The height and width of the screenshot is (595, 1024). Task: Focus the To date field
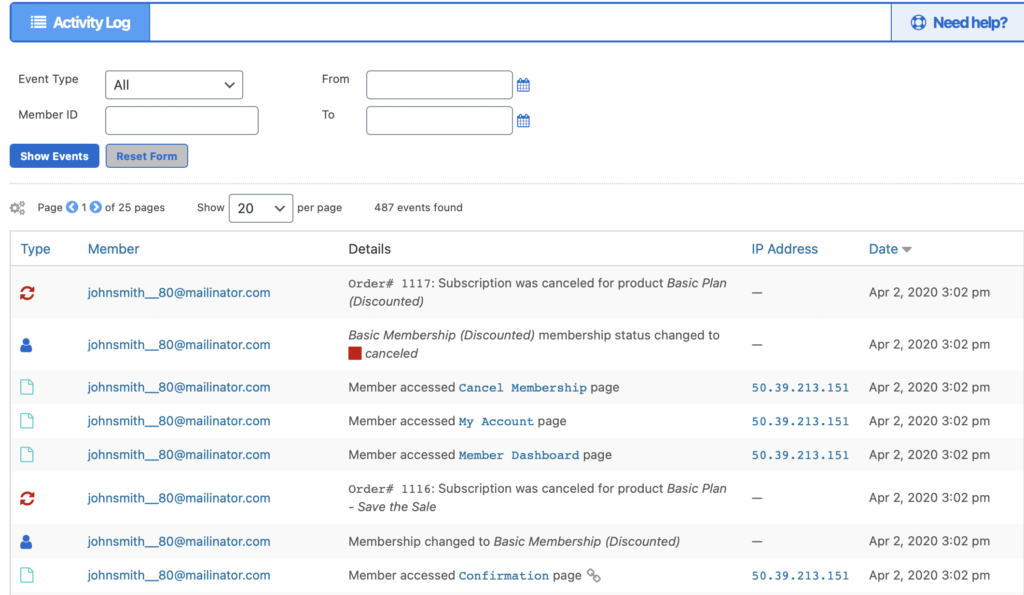439,121
